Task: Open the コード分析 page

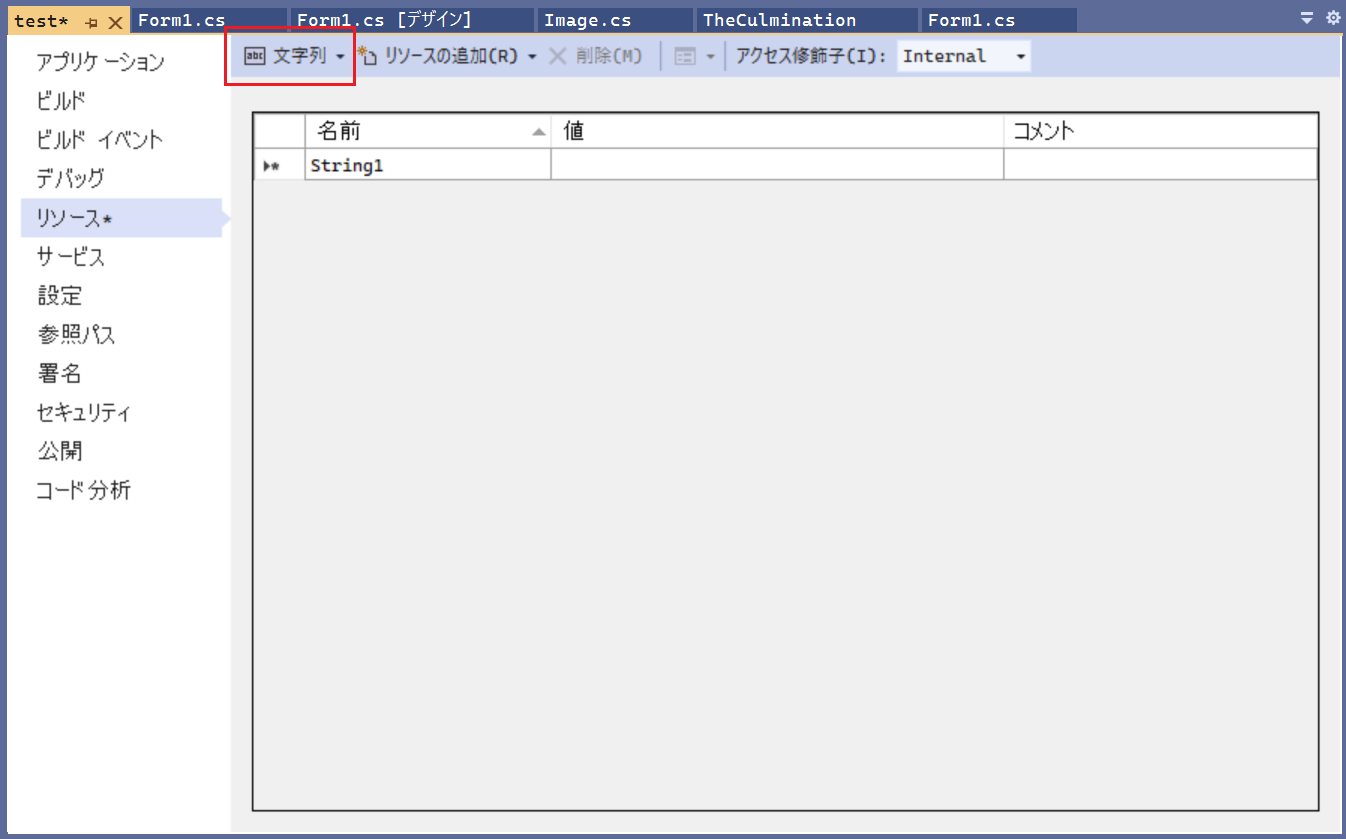Action: coord(84,491)
